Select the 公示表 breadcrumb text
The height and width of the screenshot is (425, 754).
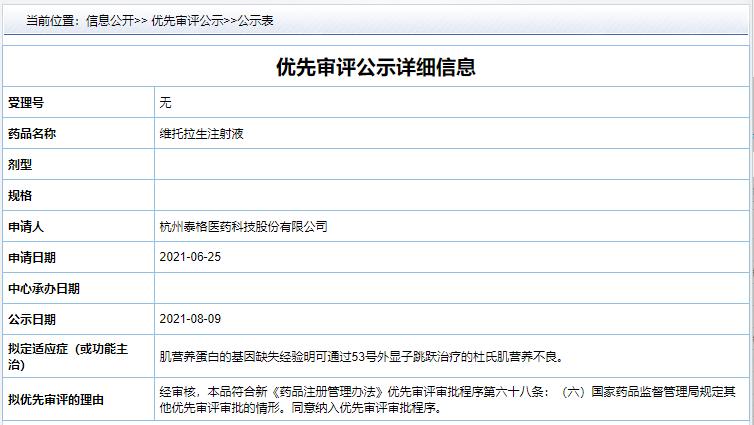255,21
